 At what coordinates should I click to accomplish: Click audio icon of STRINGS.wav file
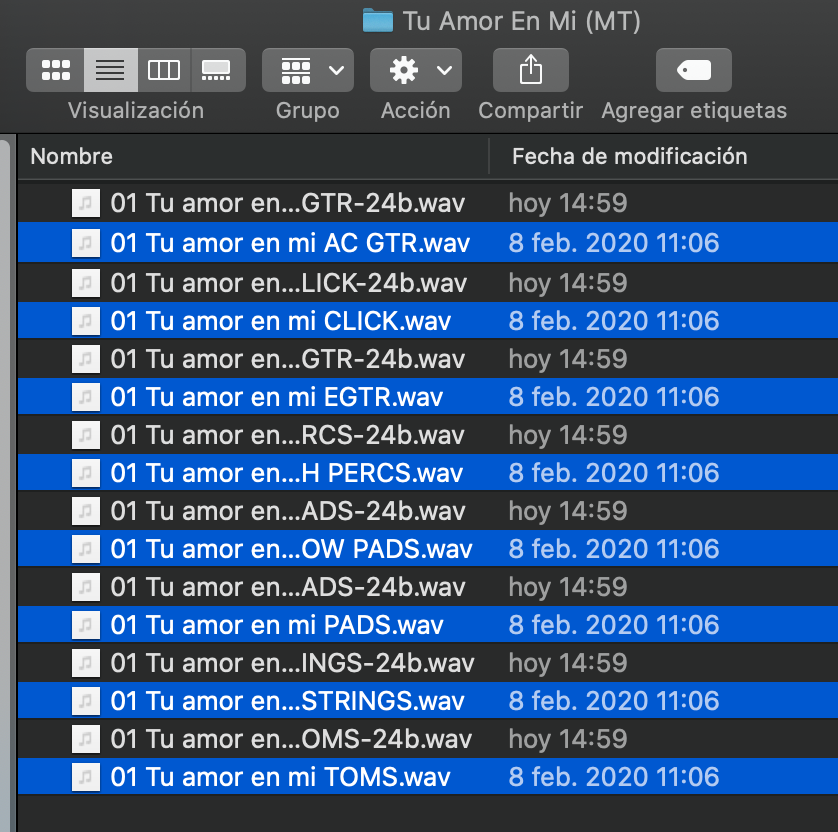coord(86,700)
